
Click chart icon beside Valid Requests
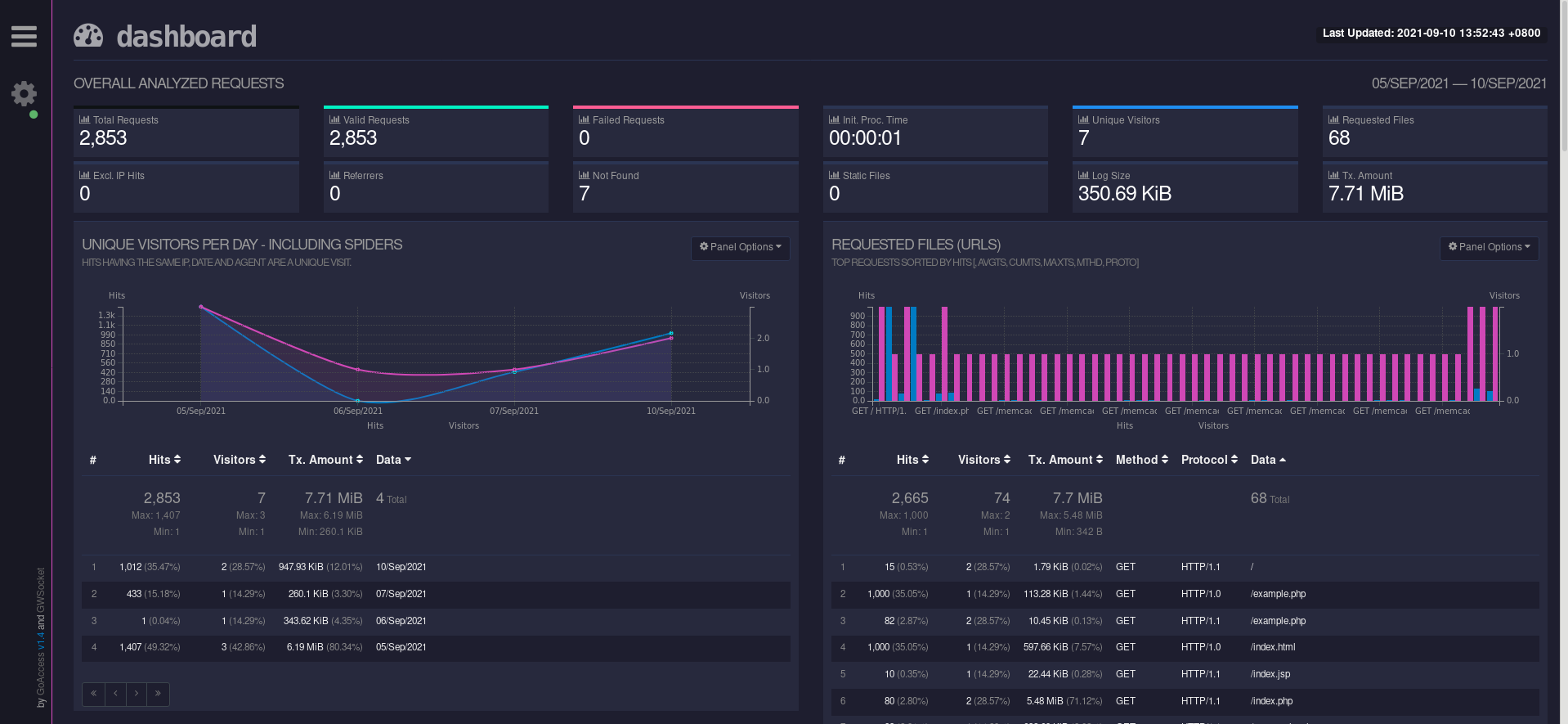pos(334,119)
